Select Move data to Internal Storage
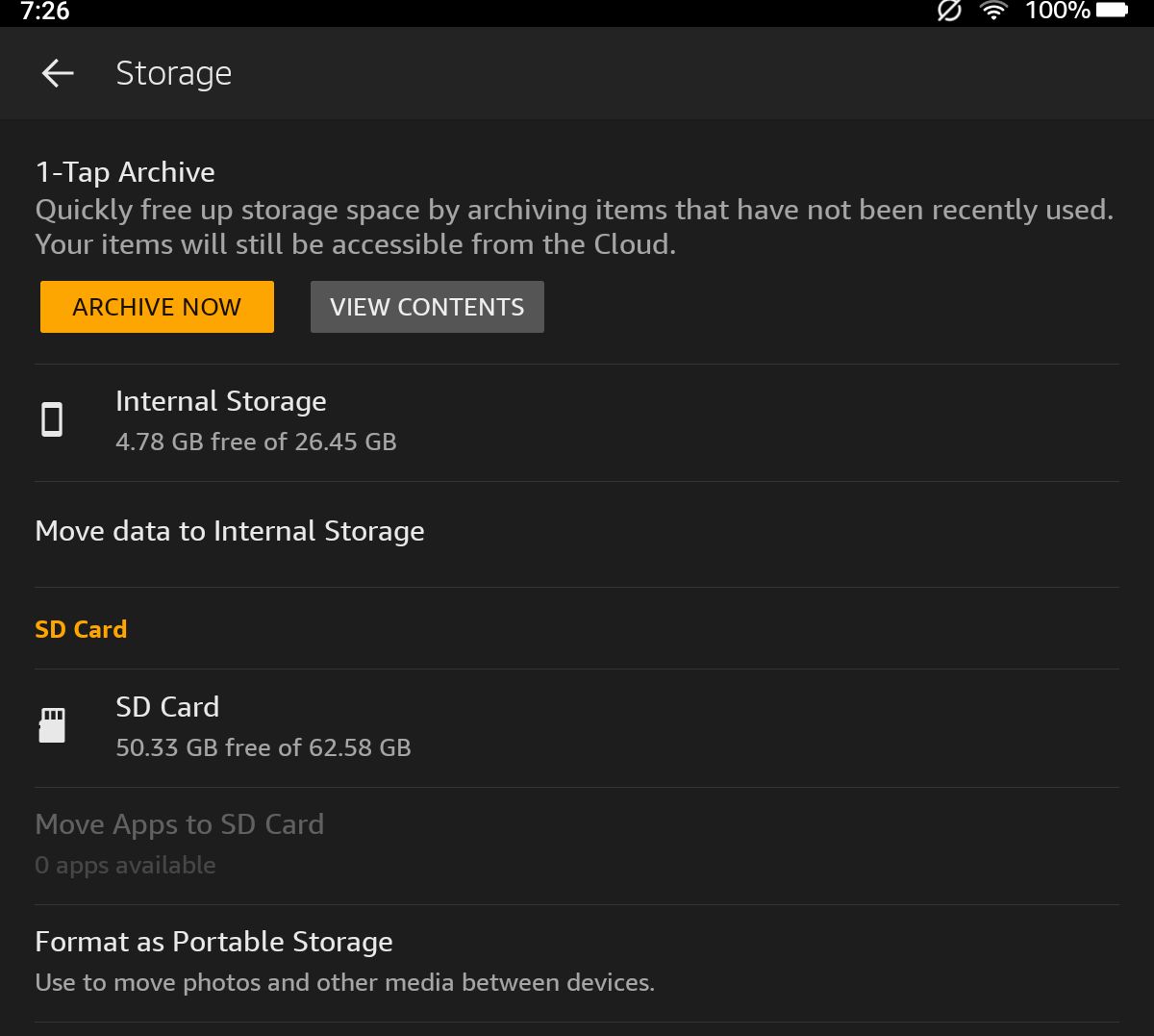 coord(230,531)
